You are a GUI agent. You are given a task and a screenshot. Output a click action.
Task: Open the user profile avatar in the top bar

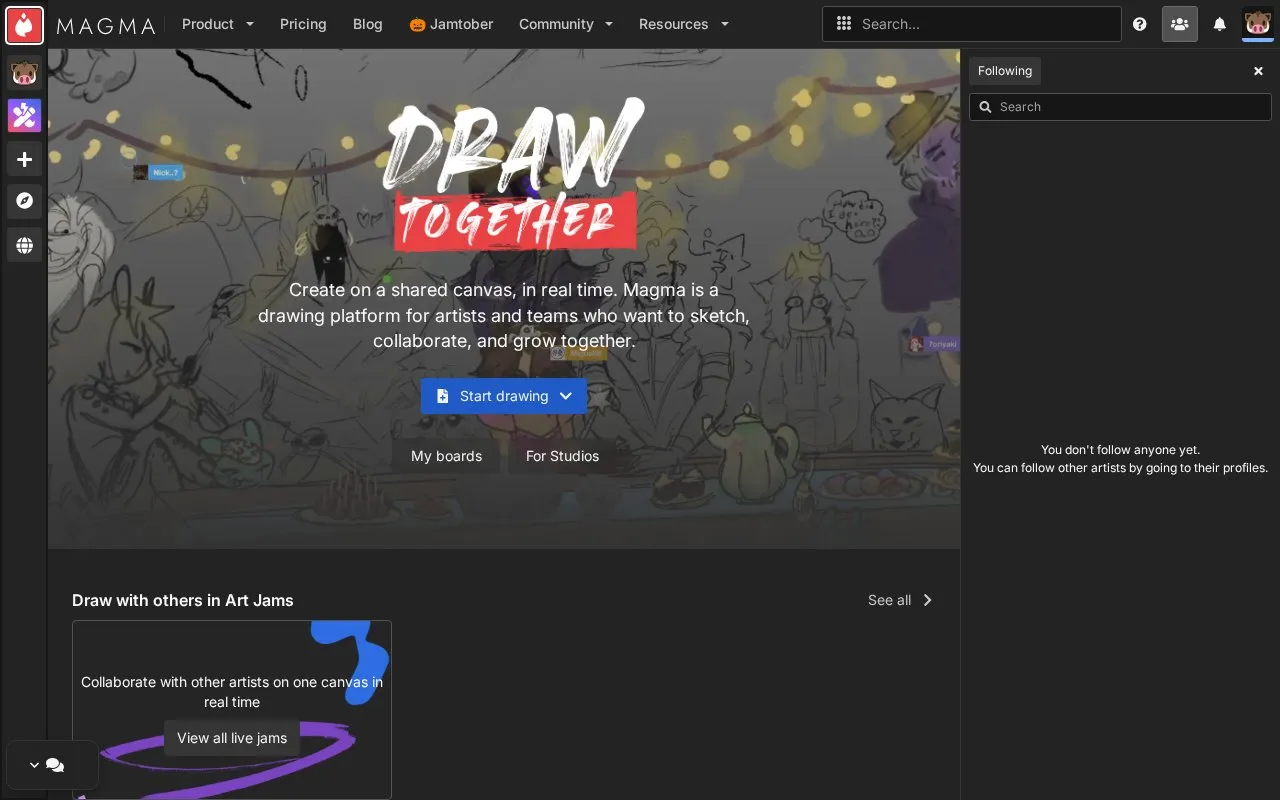pos(1258,24)
